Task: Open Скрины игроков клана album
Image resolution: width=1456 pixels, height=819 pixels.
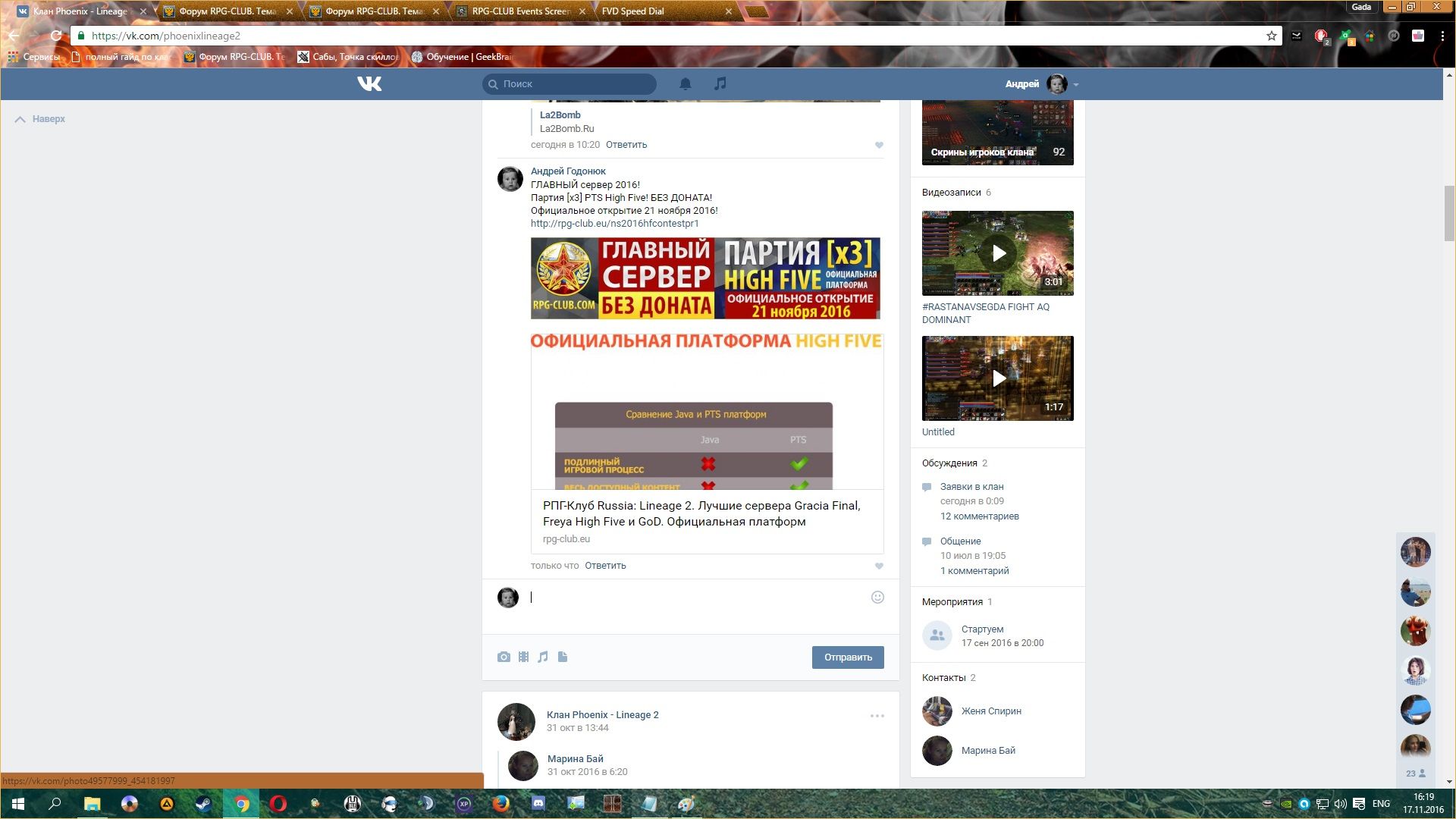Action: 998,133
